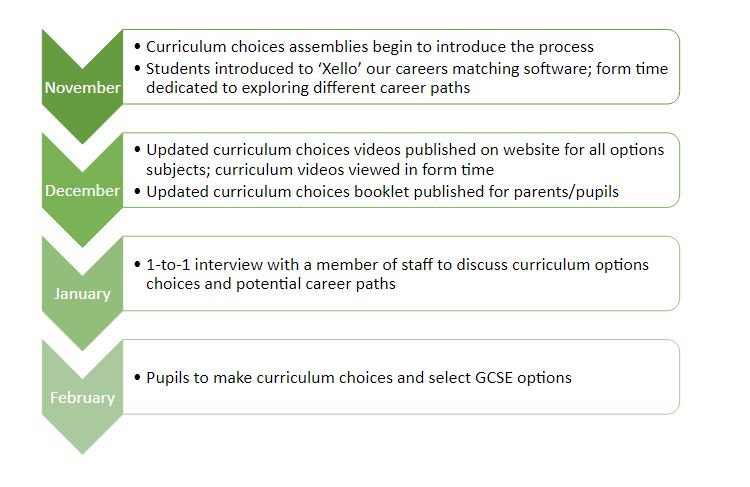
Task: Click the 'GCSE' word in February box
Action: tap(494, 377)
